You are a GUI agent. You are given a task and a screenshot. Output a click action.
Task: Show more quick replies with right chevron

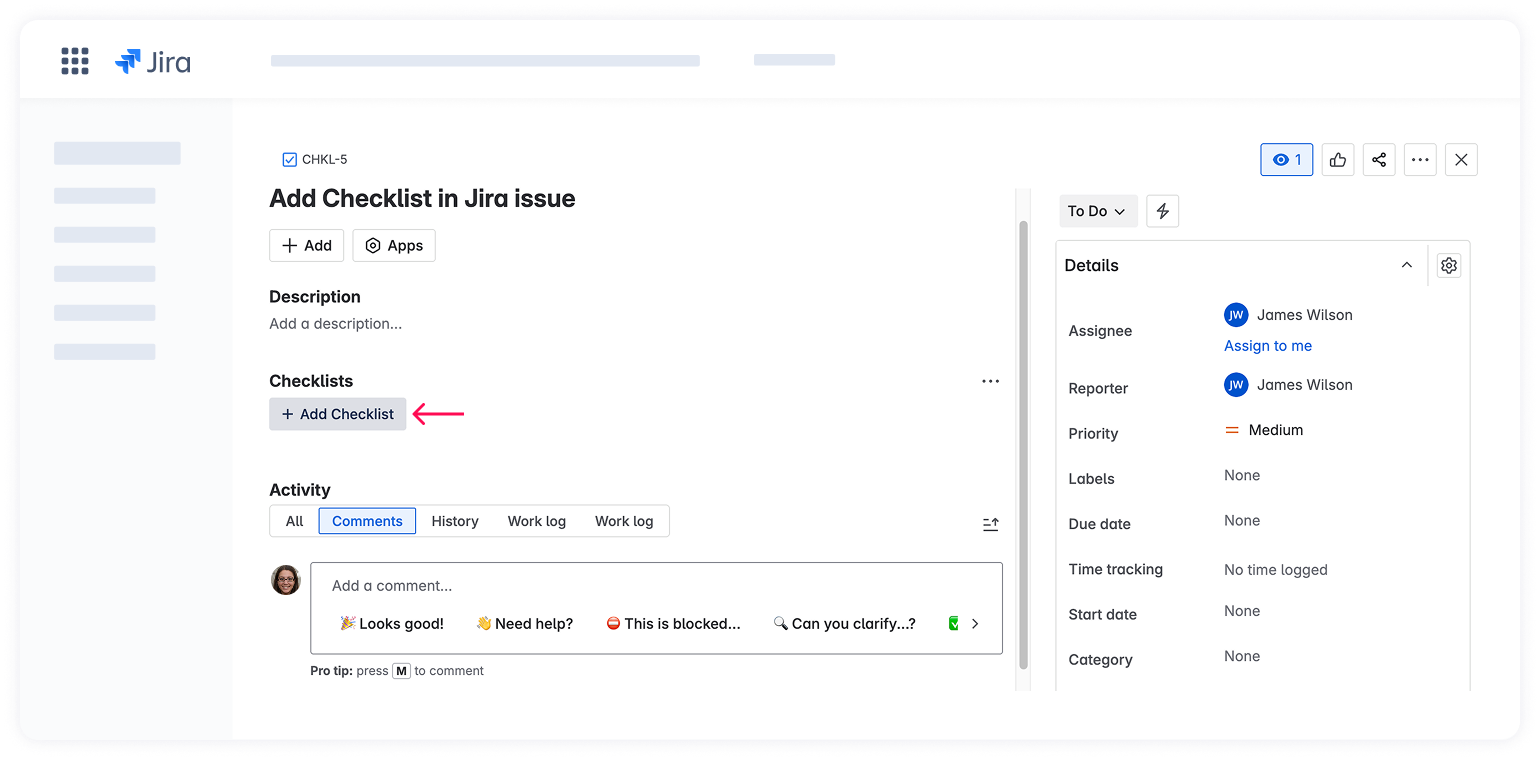(975, 624)
